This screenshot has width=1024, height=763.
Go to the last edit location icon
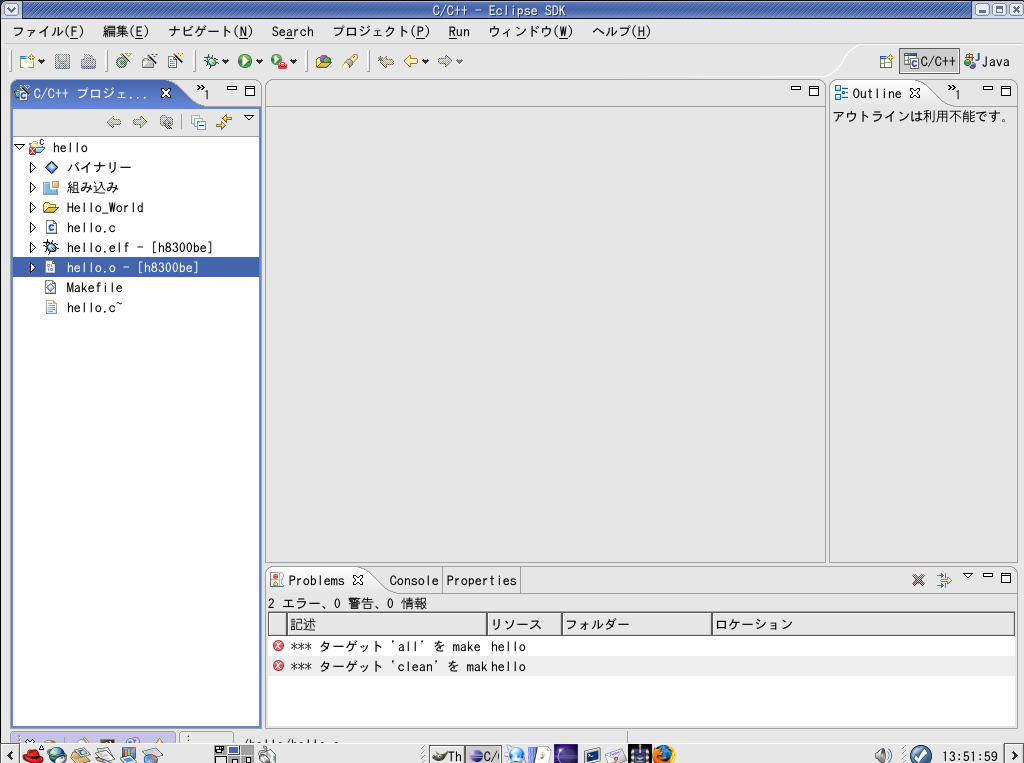pyautogui.click(x=386, y=61)
